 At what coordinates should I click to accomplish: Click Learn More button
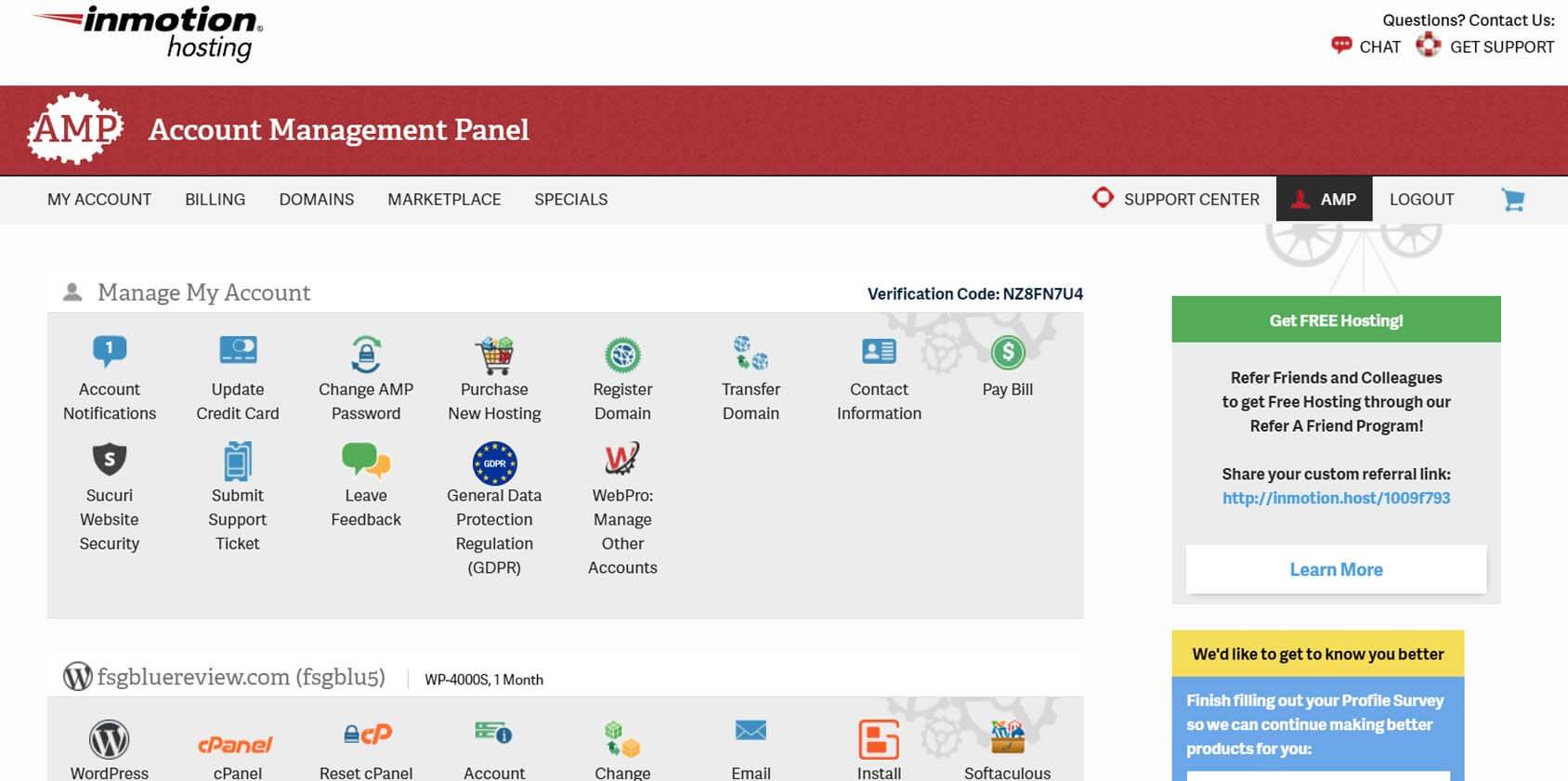pyautogui.click(x=1336, y=569)
